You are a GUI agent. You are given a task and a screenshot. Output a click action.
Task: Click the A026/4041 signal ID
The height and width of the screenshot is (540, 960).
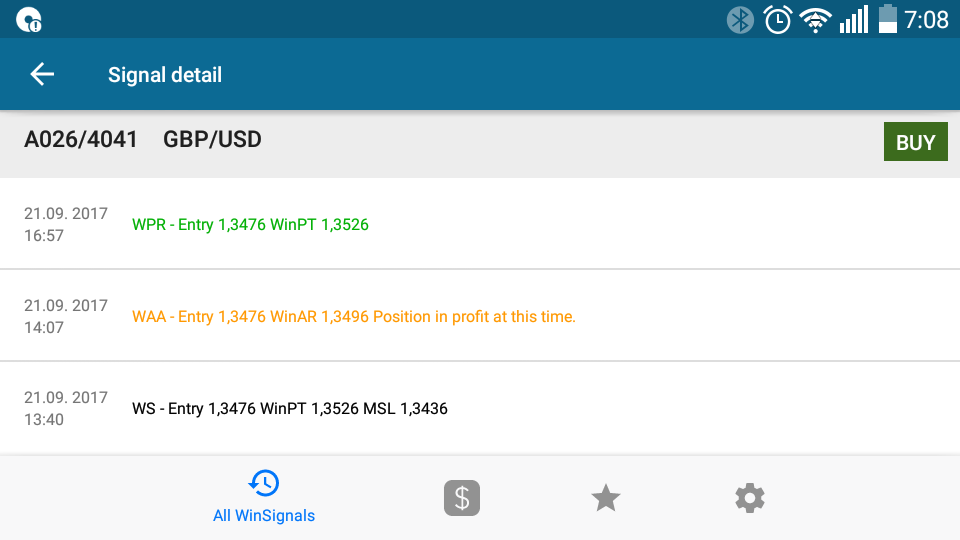point(81,140)
